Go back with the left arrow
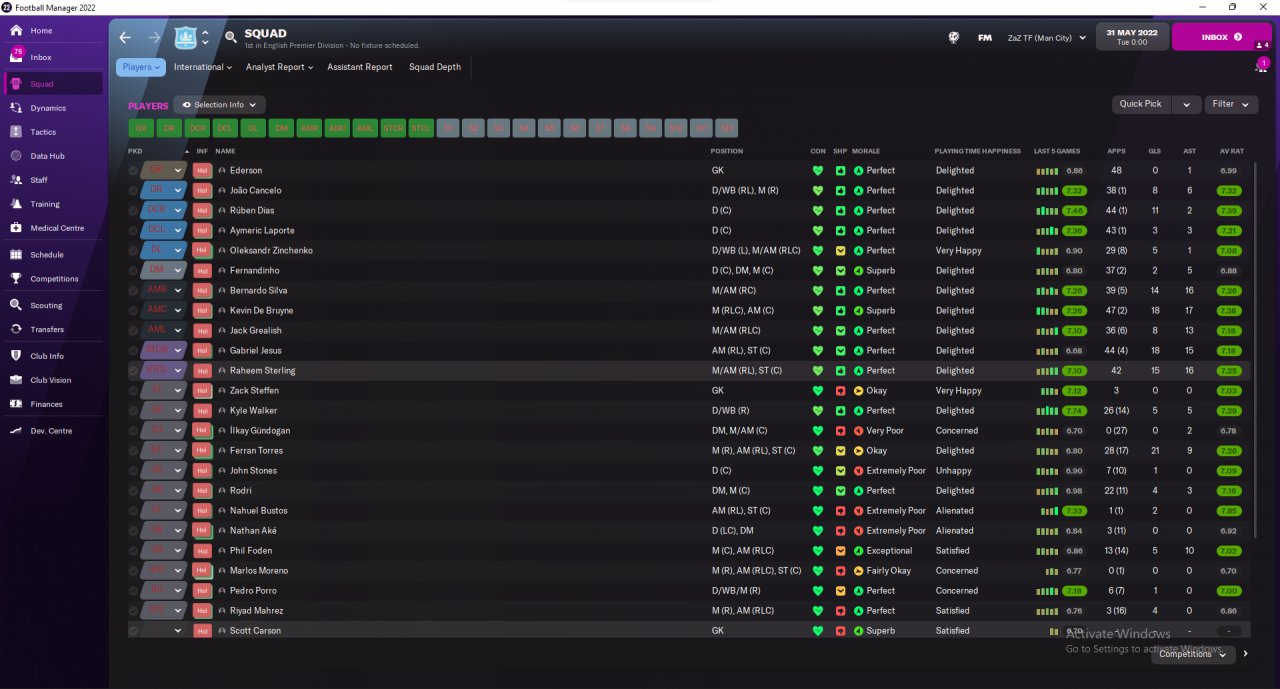 125,38
